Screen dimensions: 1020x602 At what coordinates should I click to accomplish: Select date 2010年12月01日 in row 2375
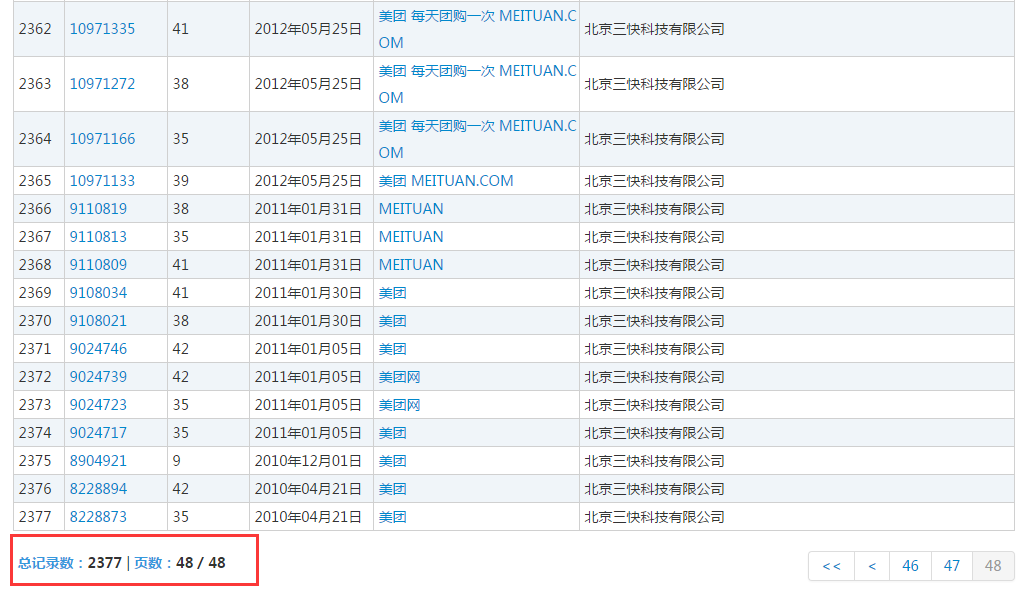click(308, 461)
